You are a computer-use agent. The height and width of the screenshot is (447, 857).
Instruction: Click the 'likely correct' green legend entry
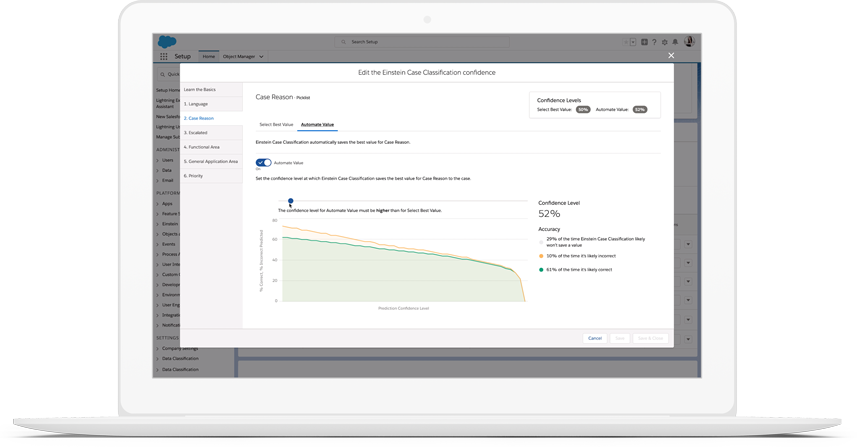point(576,269)
